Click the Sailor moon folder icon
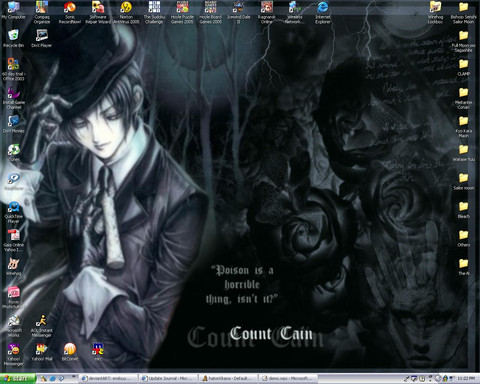This screenshot has height=384, width=480. [463, 182]
